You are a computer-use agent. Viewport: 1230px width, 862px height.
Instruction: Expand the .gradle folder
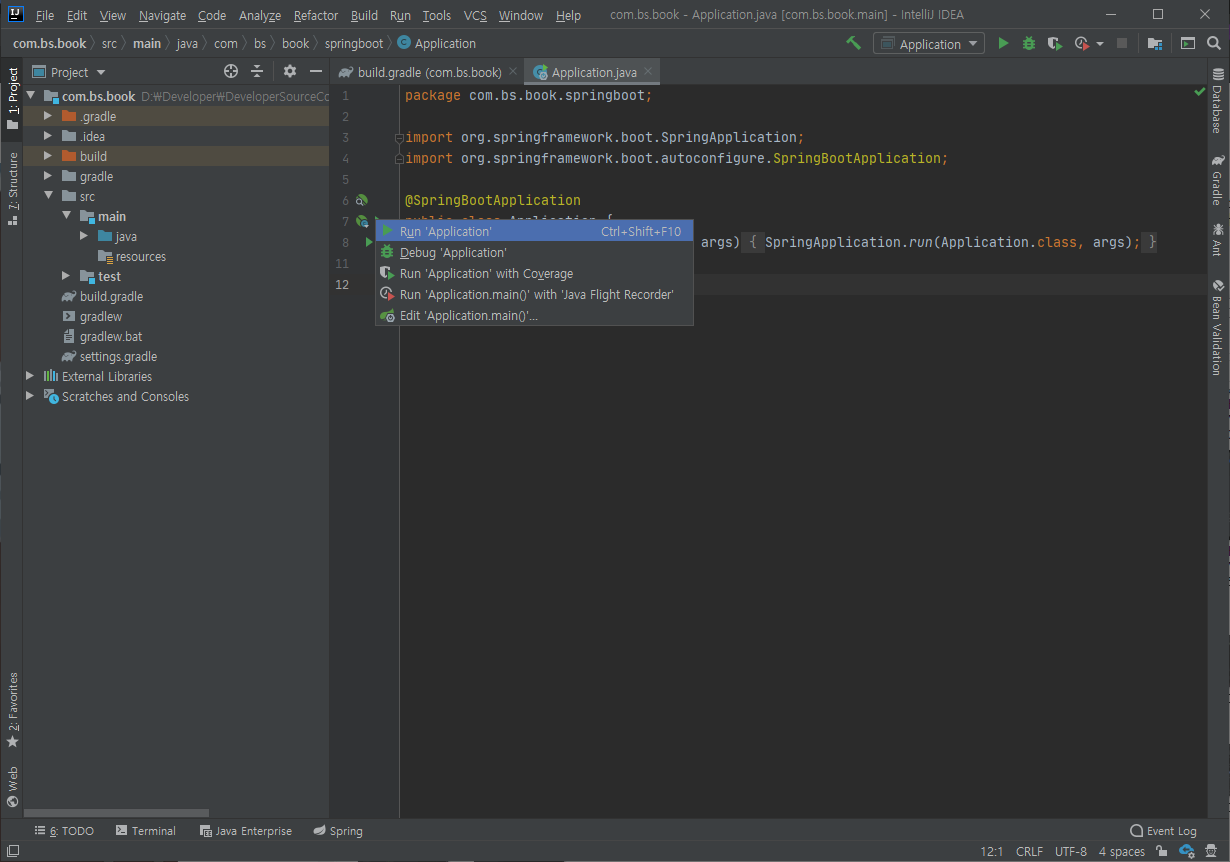48,116
